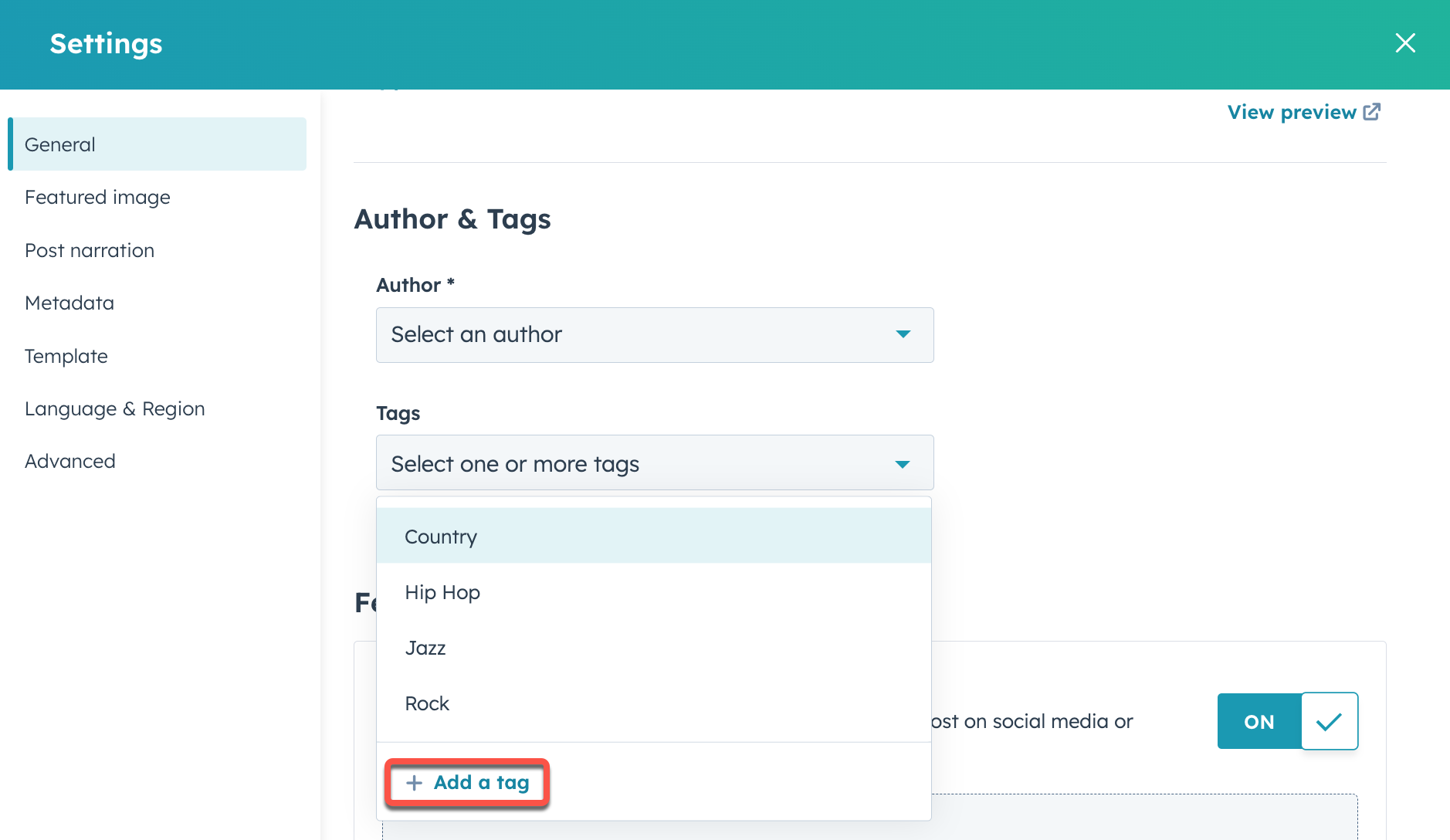Screen dimensions: 1450x840
Task: Close the Settings dialog with the X icon
Action: 1405,43
